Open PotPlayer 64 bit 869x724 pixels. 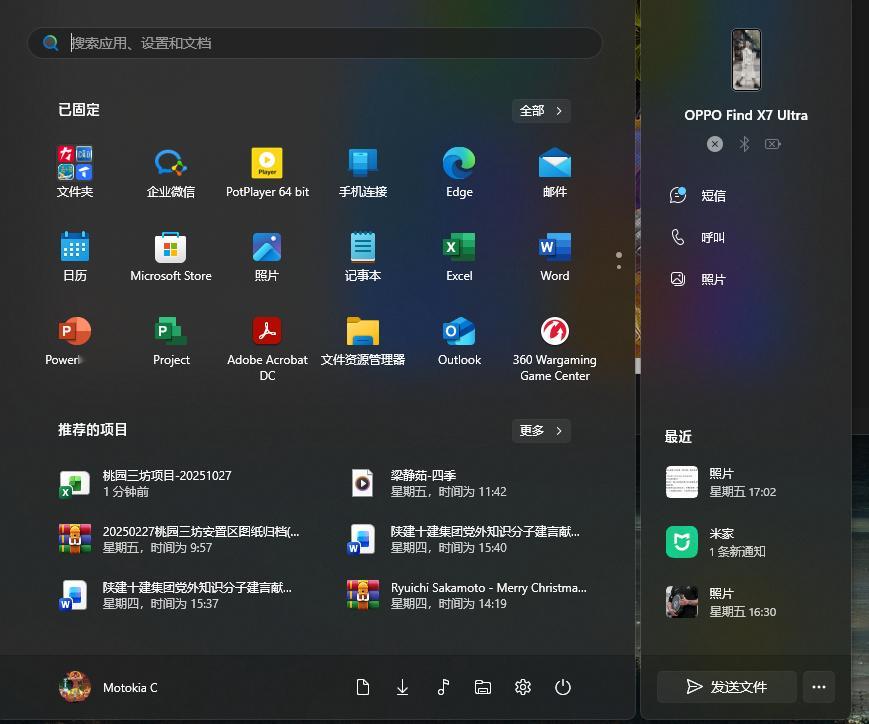click(267, 172)
